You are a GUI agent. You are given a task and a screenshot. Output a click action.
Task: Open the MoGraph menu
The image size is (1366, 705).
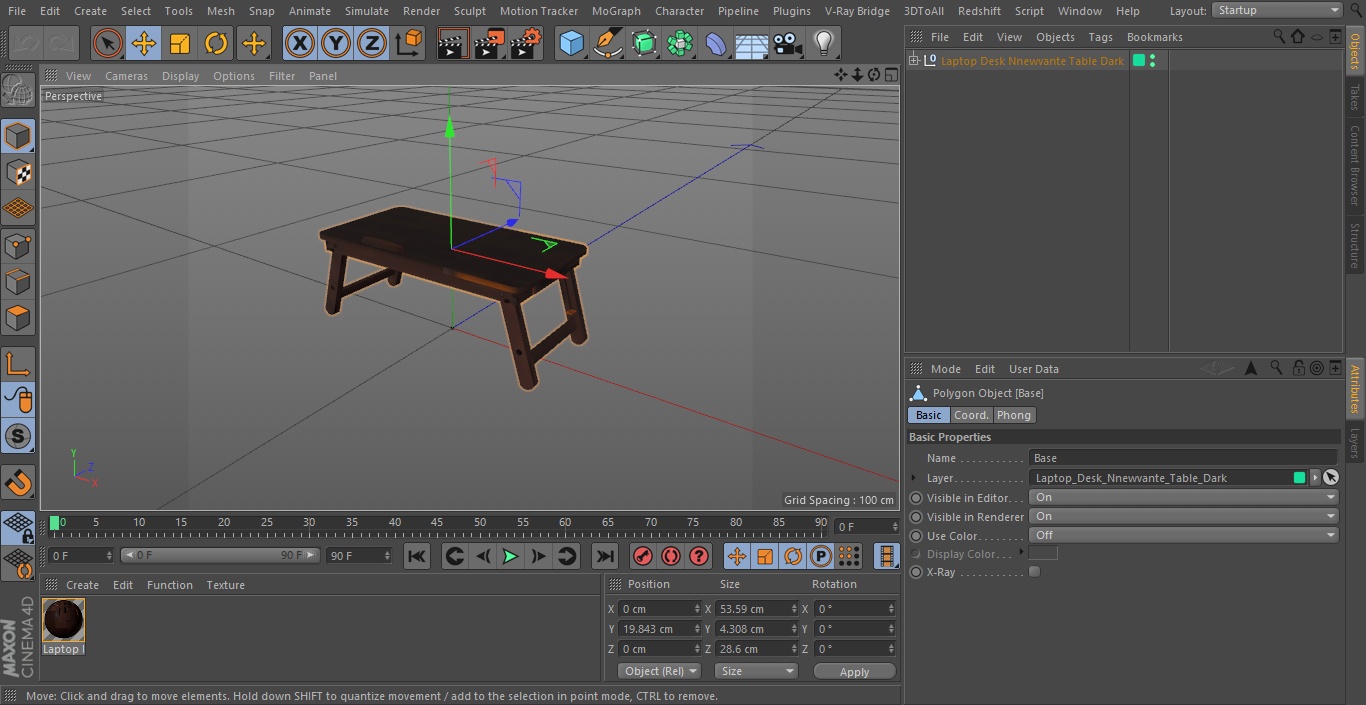[616, 11]
